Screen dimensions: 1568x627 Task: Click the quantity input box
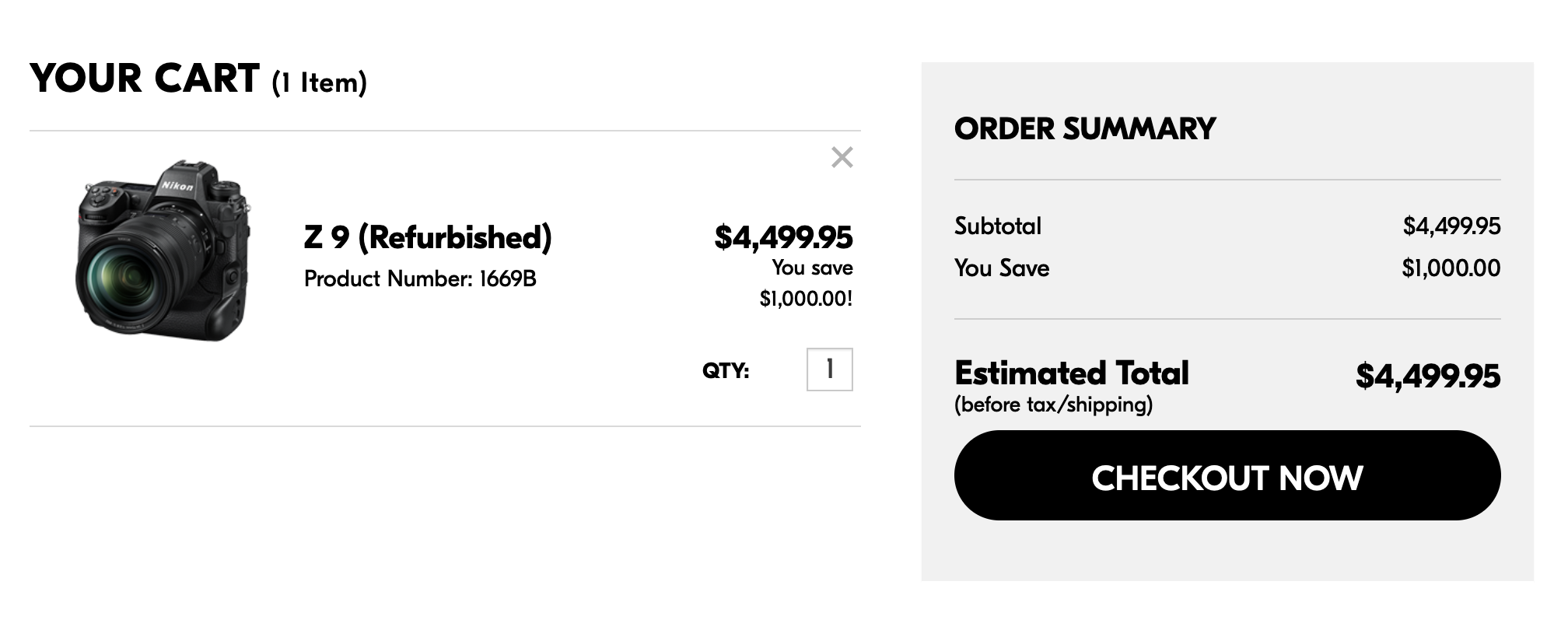829,370
